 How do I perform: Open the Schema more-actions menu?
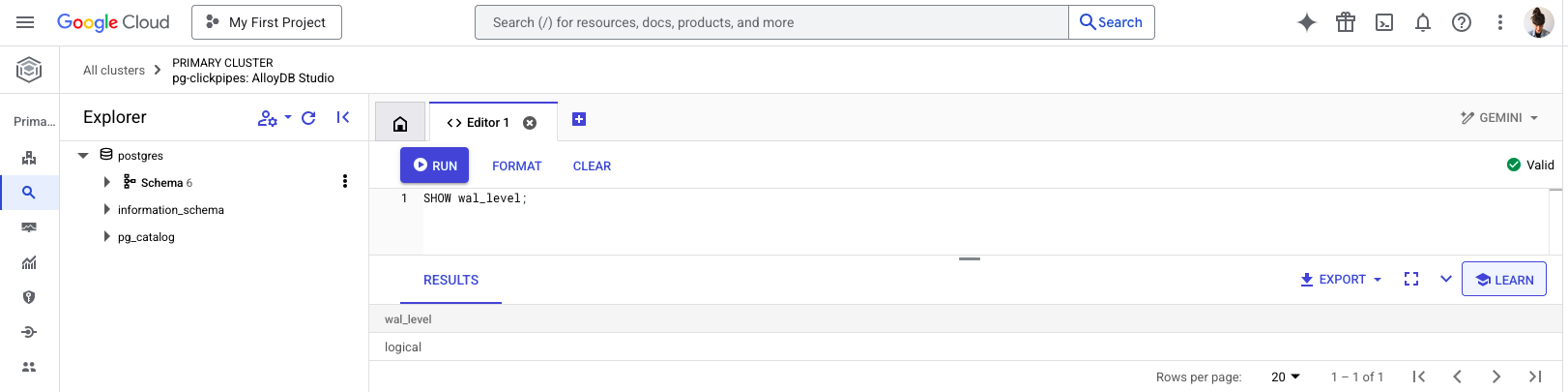[345, 182]
